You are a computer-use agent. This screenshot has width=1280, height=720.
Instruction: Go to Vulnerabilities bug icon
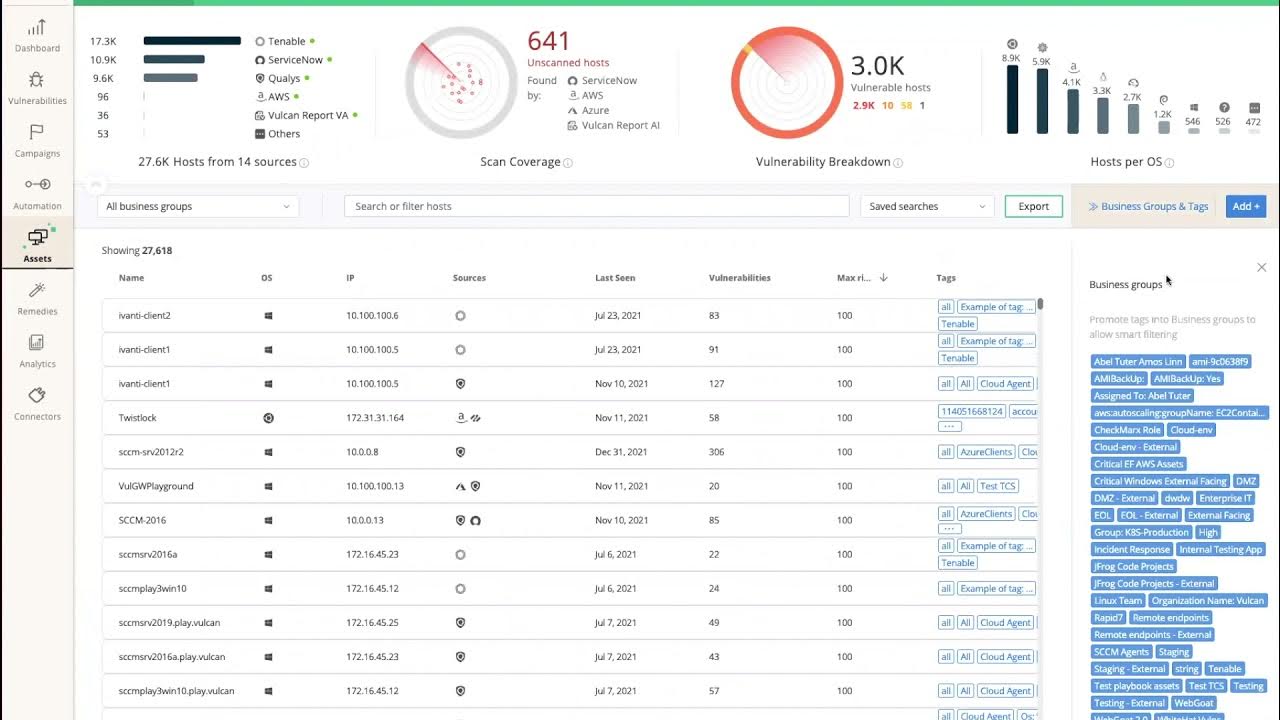pos(37,80)
